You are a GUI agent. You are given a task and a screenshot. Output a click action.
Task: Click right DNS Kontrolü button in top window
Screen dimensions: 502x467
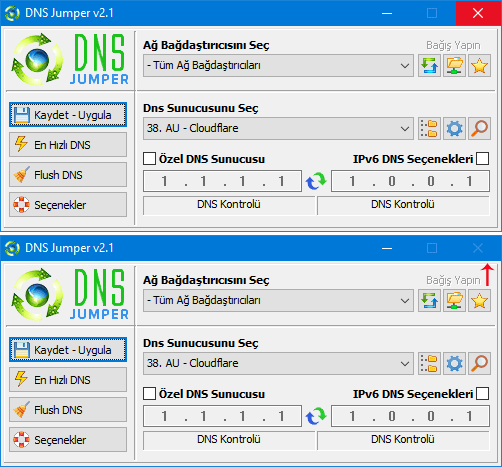pos(403,205)
